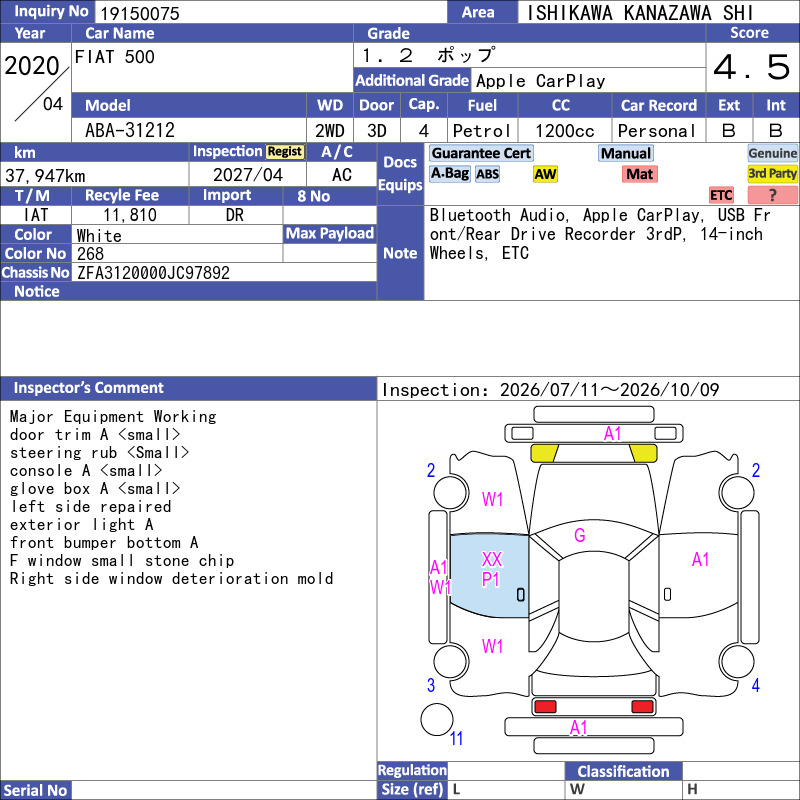Select the spare tire circle marked 11
800x800 pixels.
pos(437,719)
